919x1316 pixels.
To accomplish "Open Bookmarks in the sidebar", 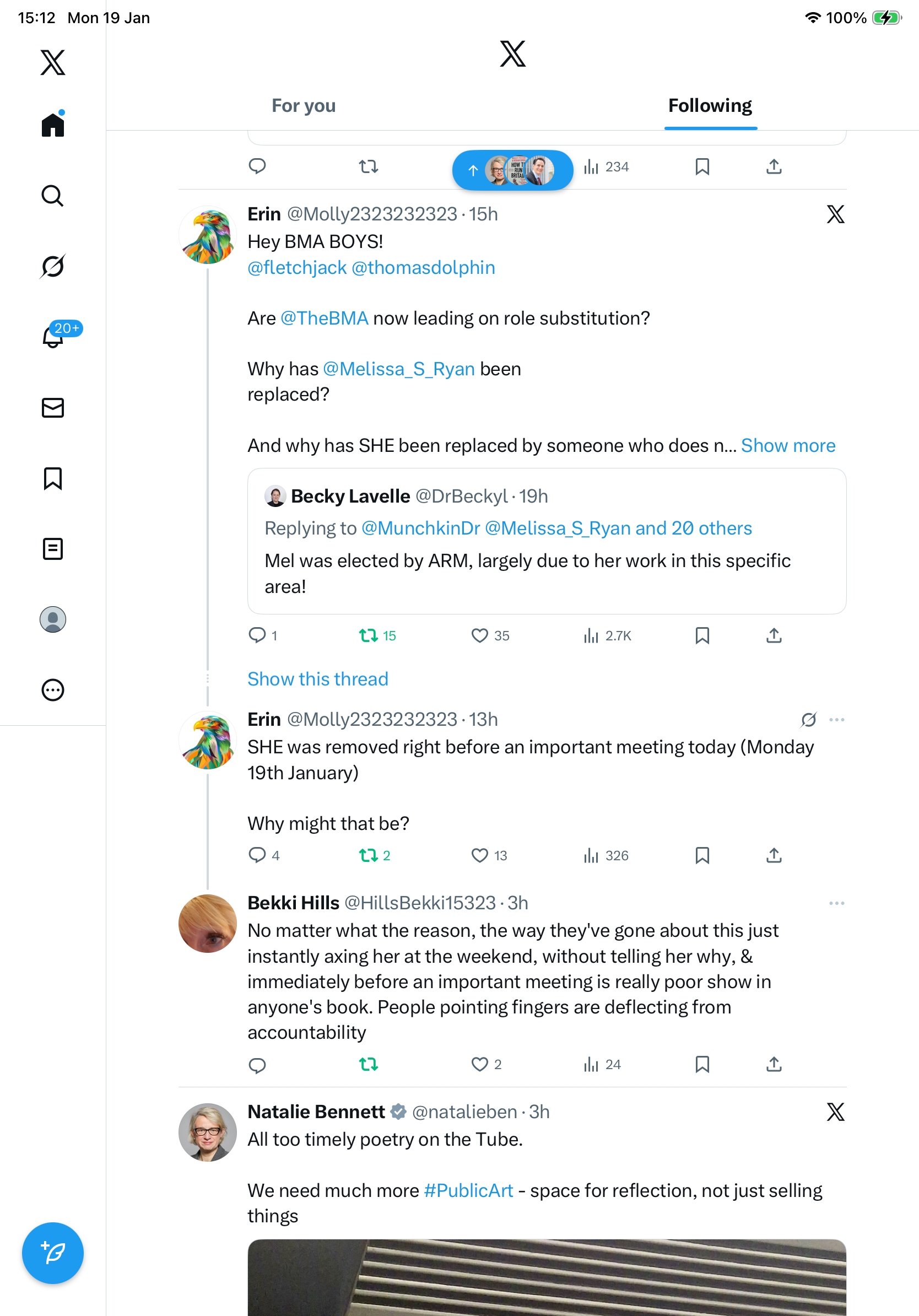I will (53, 478).
